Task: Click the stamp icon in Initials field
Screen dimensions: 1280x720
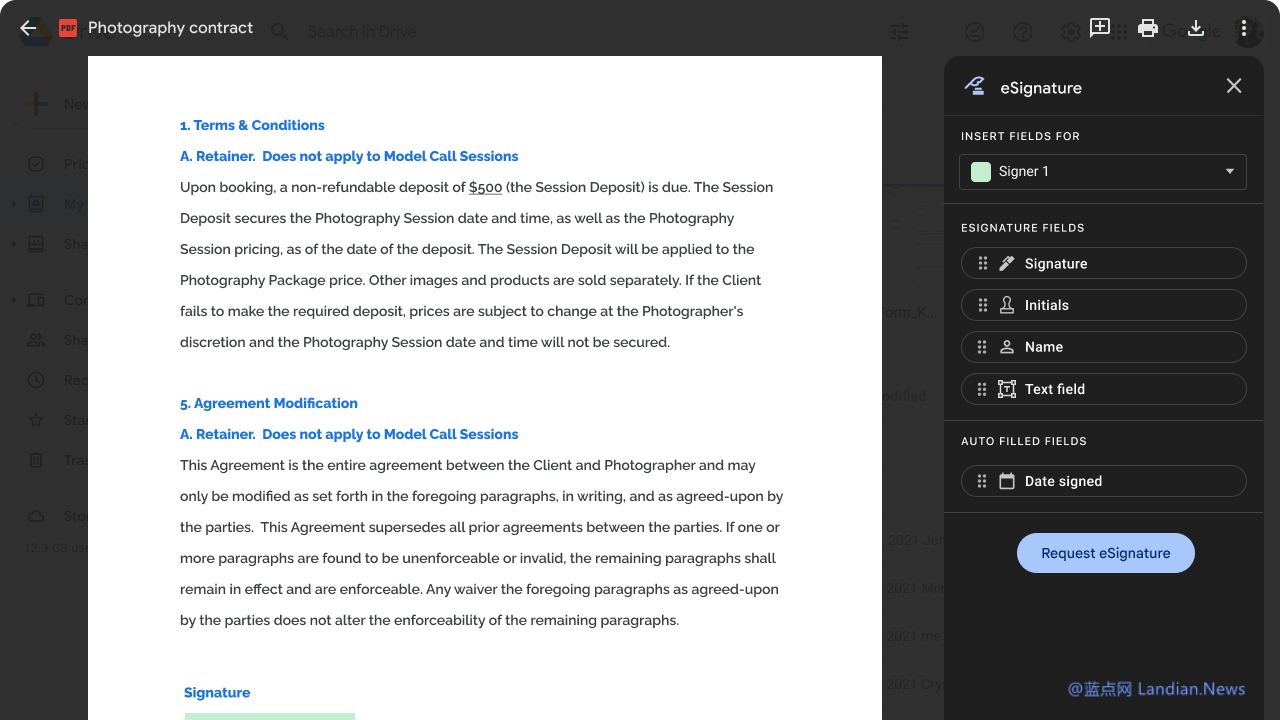Action: click(1007, 305)
